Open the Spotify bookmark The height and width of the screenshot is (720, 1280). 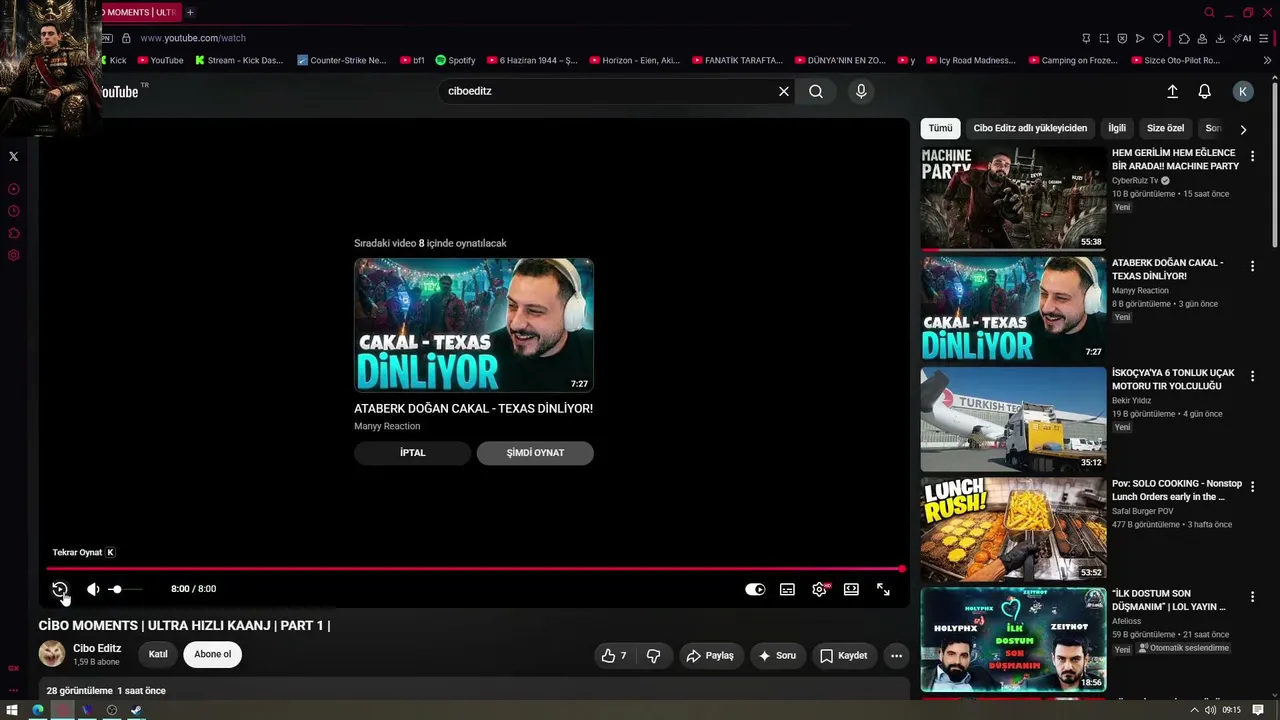point(456,60)
